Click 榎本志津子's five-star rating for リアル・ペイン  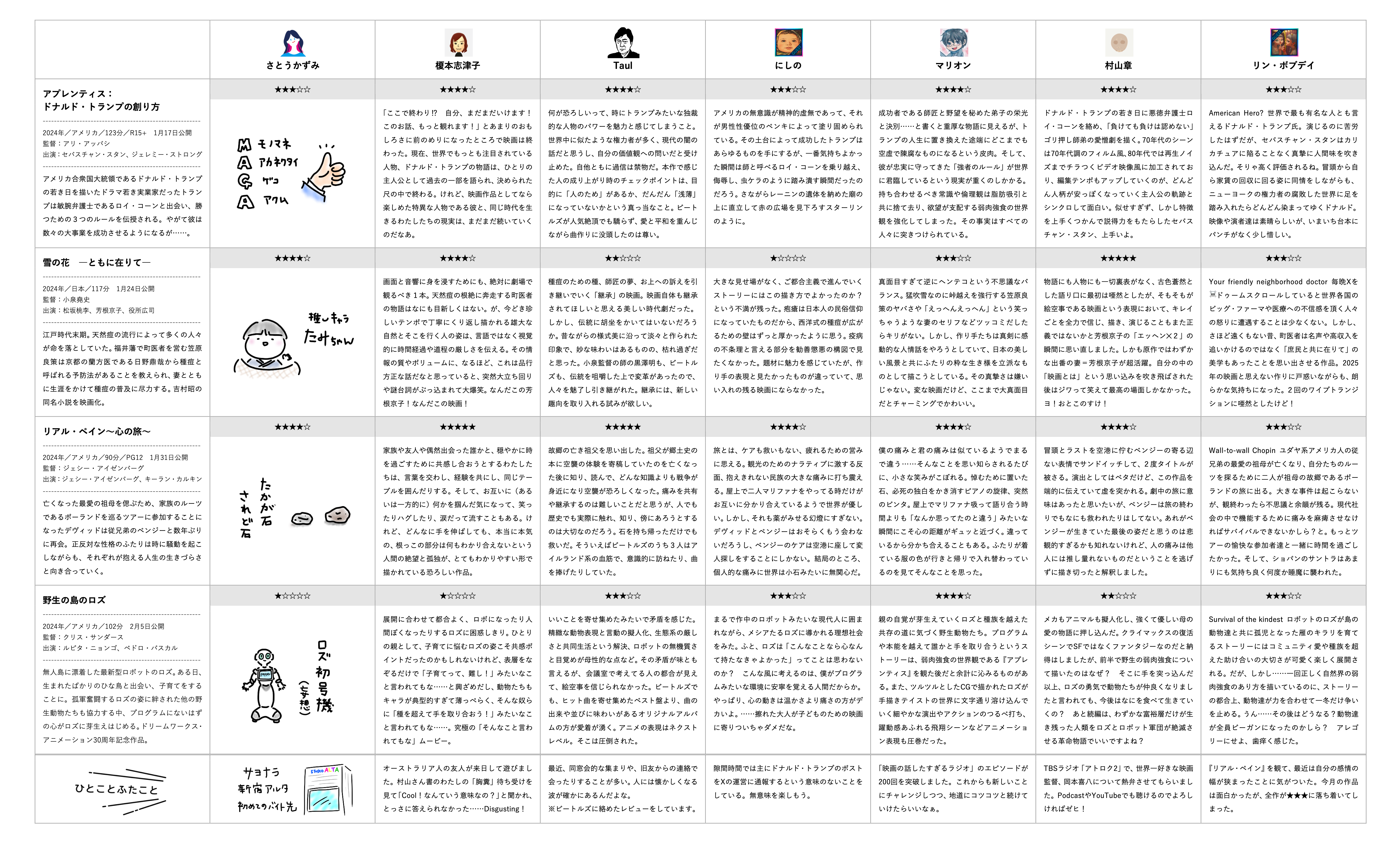click(x=458, y=427)
